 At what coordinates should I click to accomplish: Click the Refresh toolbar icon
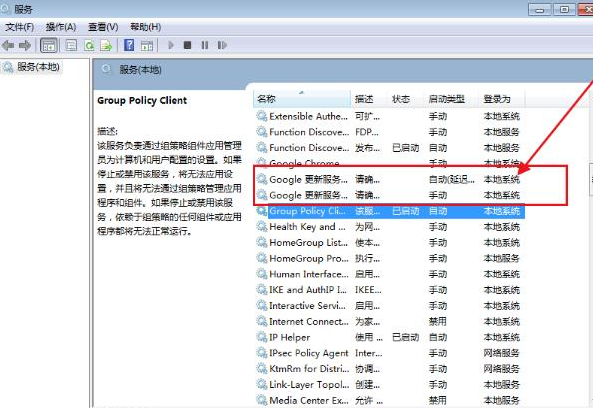[89, 46]
